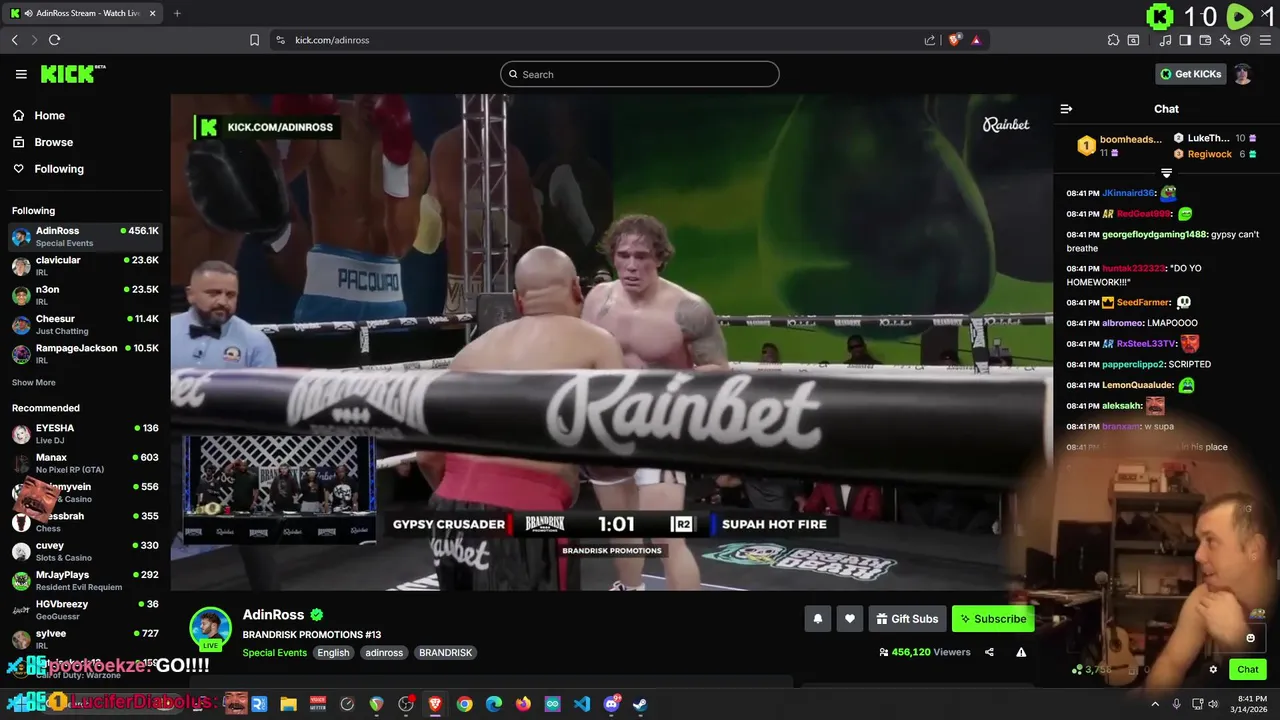Click the BRANDRISK tag
1280x720 pixels.
click(x=445, y=653)
